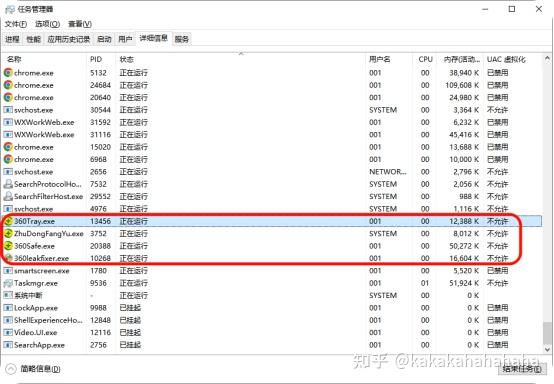
Task: Click the ShellExperienceHost icon
Action: pos(8,320)
